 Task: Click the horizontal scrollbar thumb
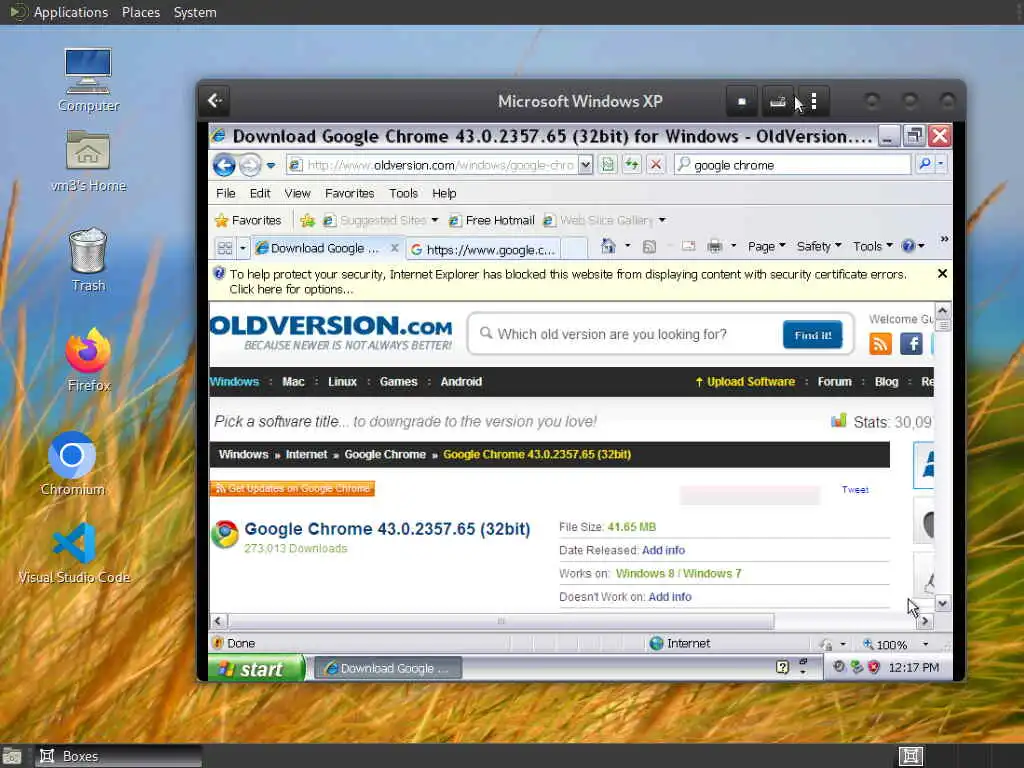pos(501,621)
